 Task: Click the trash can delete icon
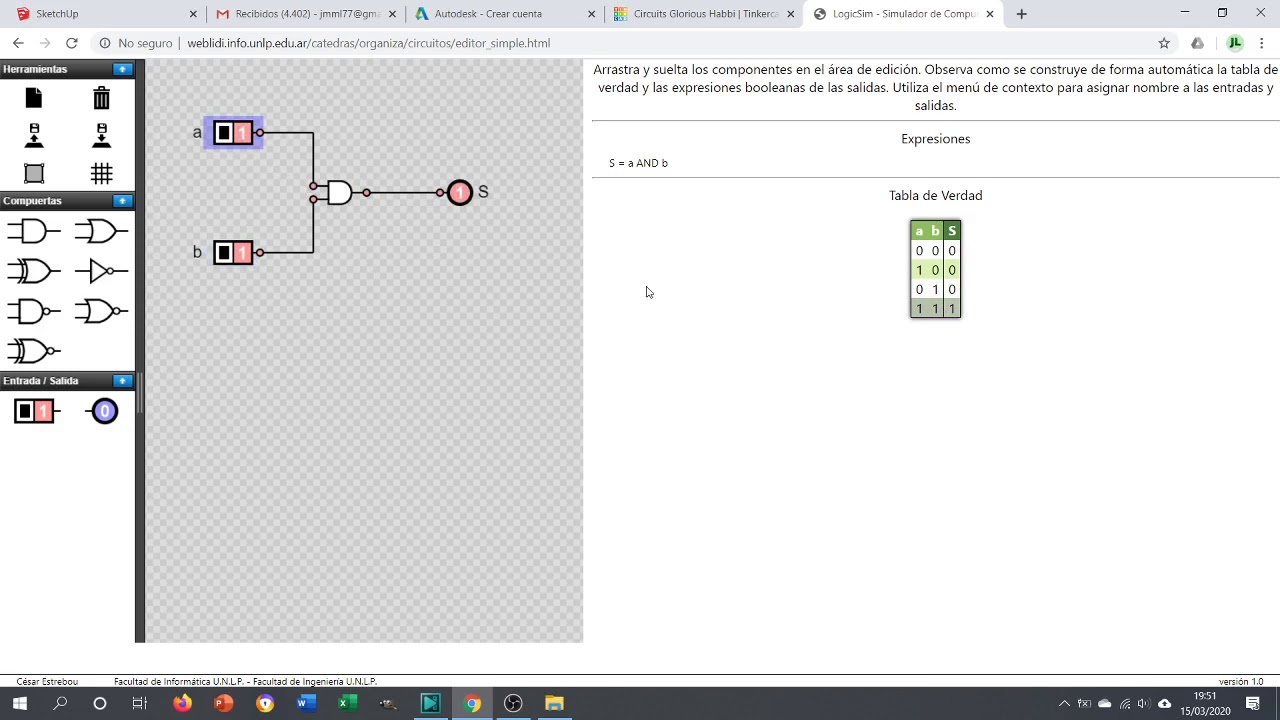[x=101, y=98]
